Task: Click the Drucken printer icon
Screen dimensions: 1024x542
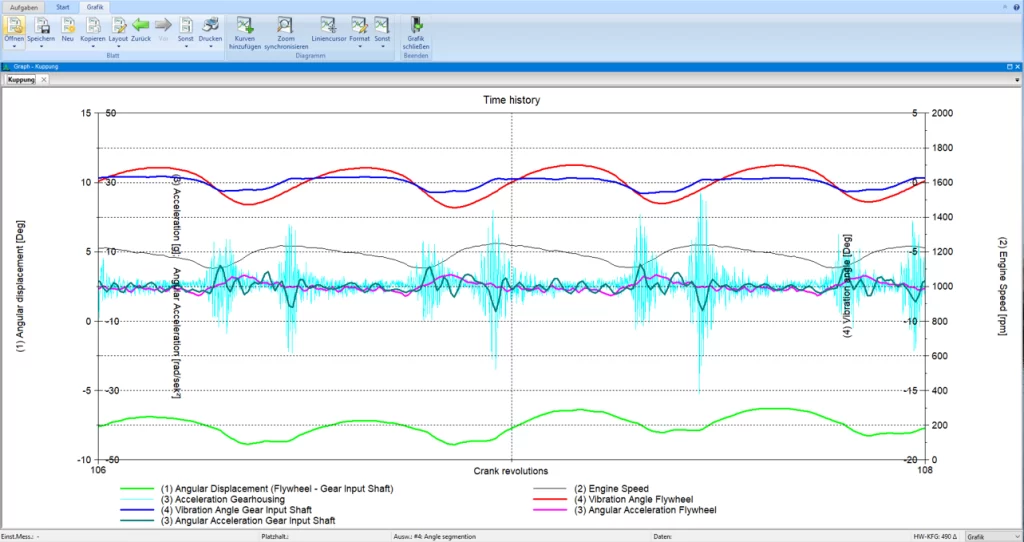Action: point(210,24)
